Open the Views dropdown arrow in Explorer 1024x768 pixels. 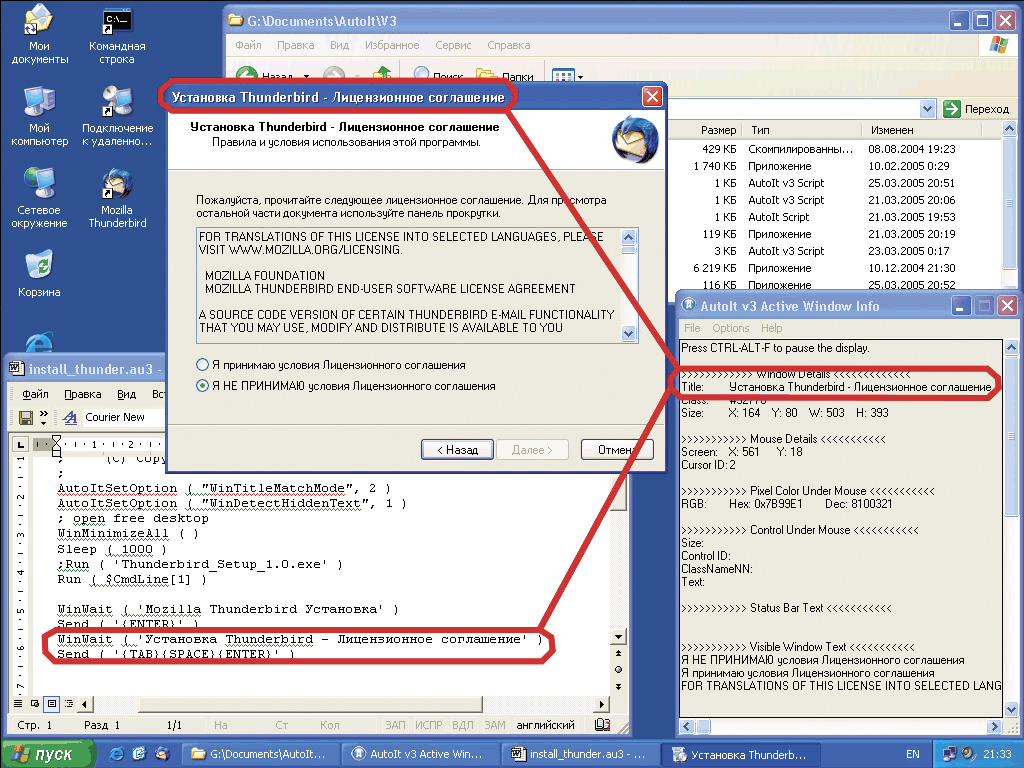tap(580, 77)
